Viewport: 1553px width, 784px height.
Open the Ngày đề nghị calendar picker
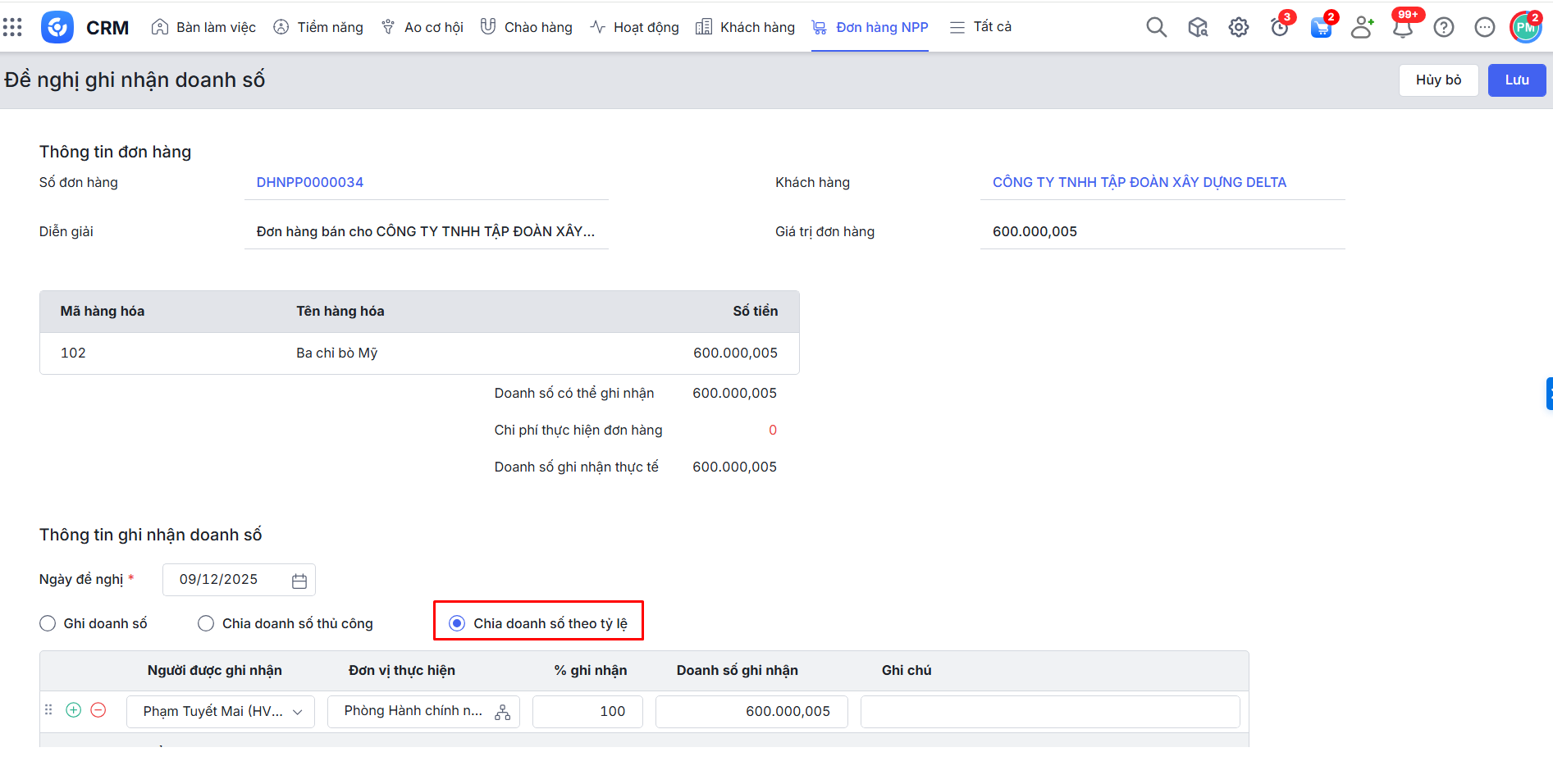pyautogui.click(x=299, y=581)
